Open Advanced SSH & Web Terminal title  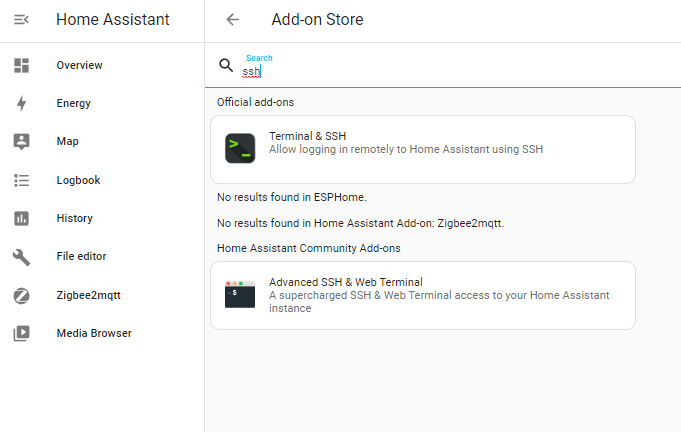345,282
